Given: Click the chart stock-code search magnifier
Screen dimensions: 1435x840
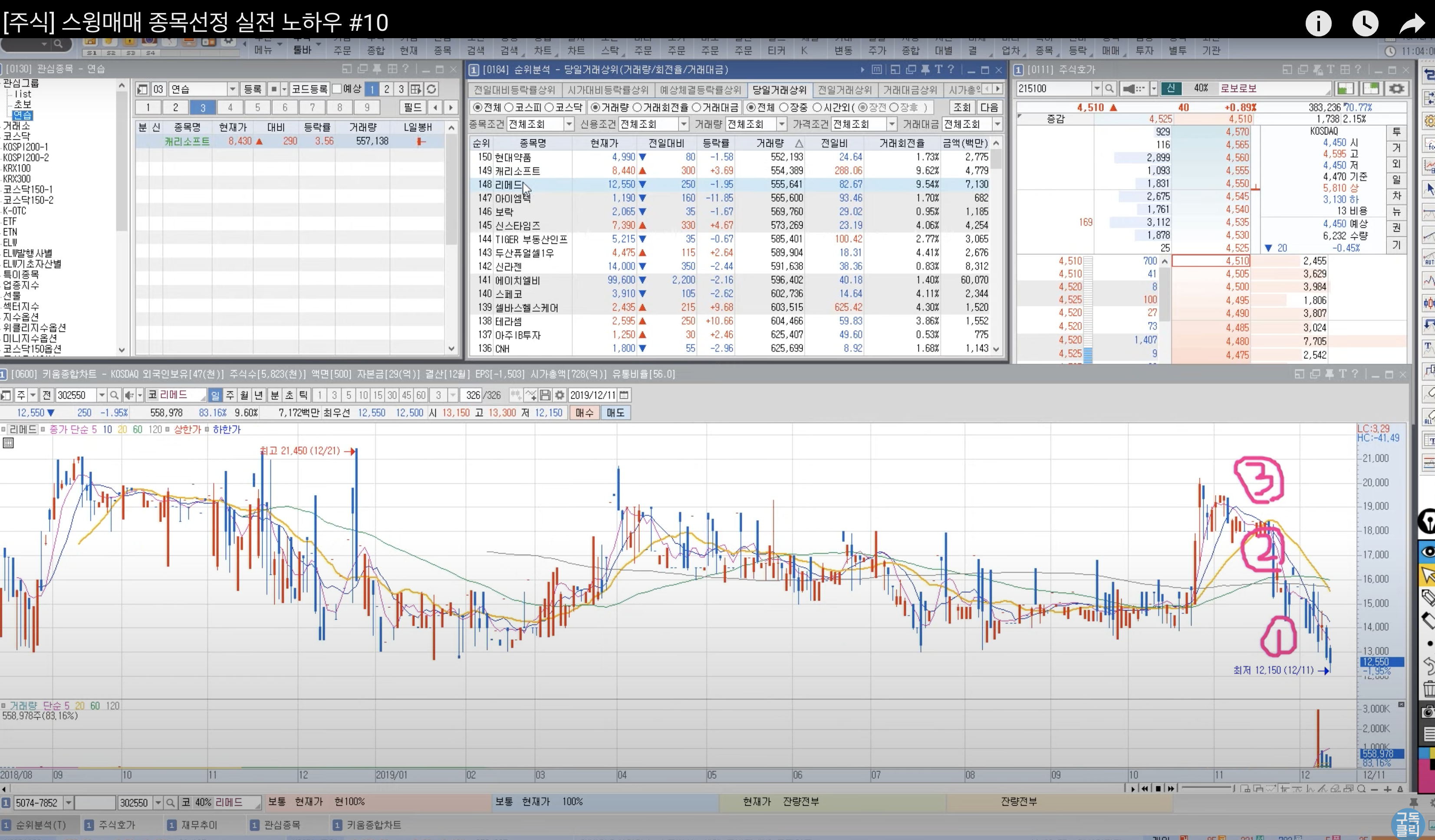Looking at the screenshot, I should point(114,395).
